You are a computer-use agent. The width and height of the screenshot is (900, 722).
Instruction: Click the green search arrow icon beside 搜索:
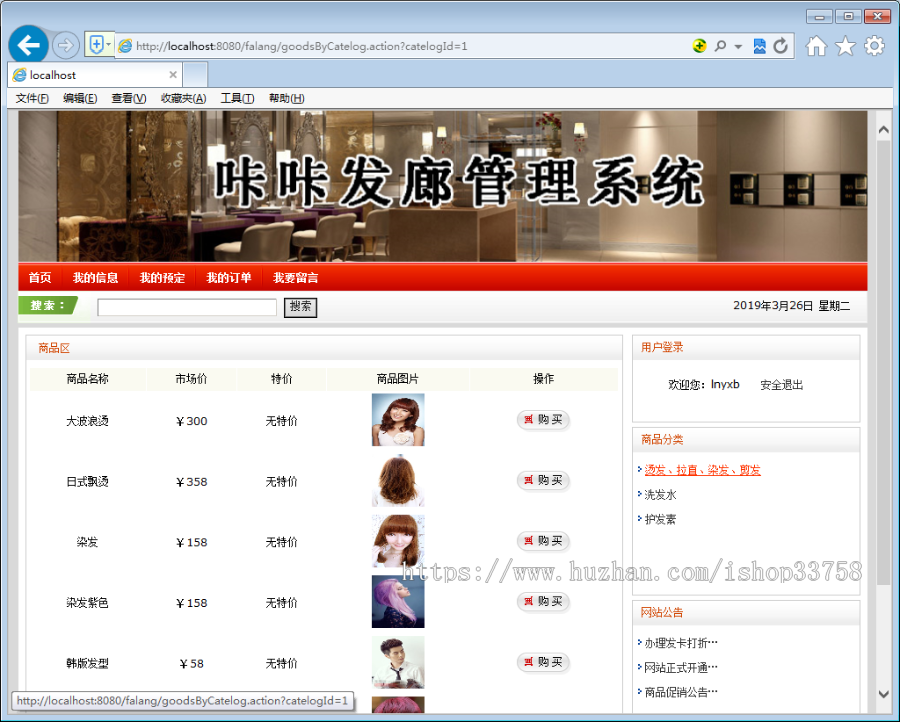(x=48, y=305)
